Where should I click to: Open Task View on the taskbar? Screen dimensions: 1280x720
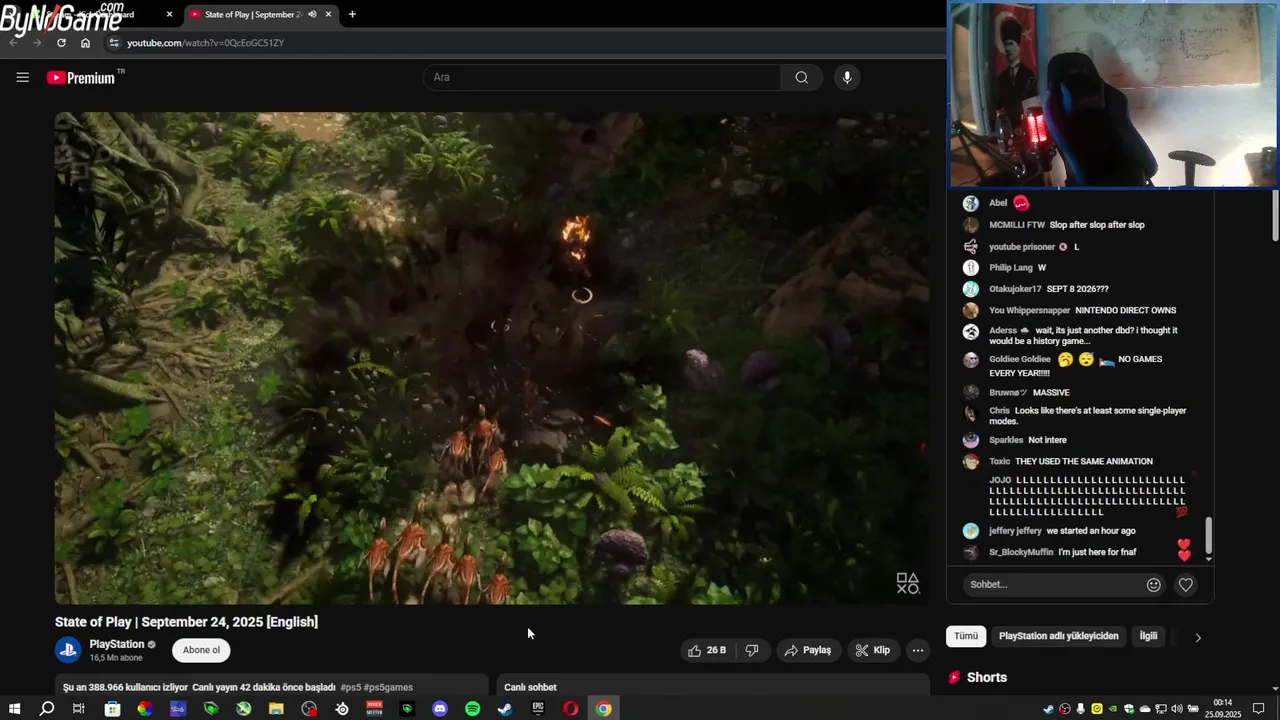(x=78, y=709)
